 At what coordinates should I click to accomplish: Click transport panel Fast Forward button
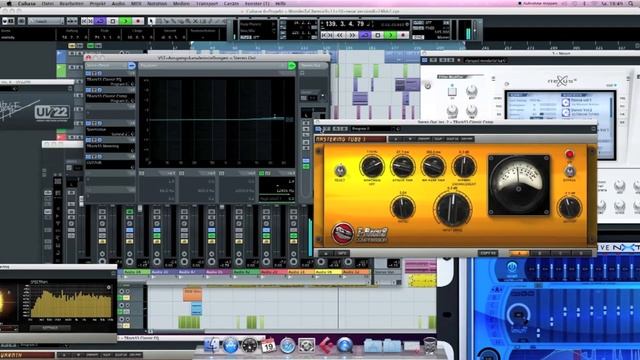(x=352, y=36)
